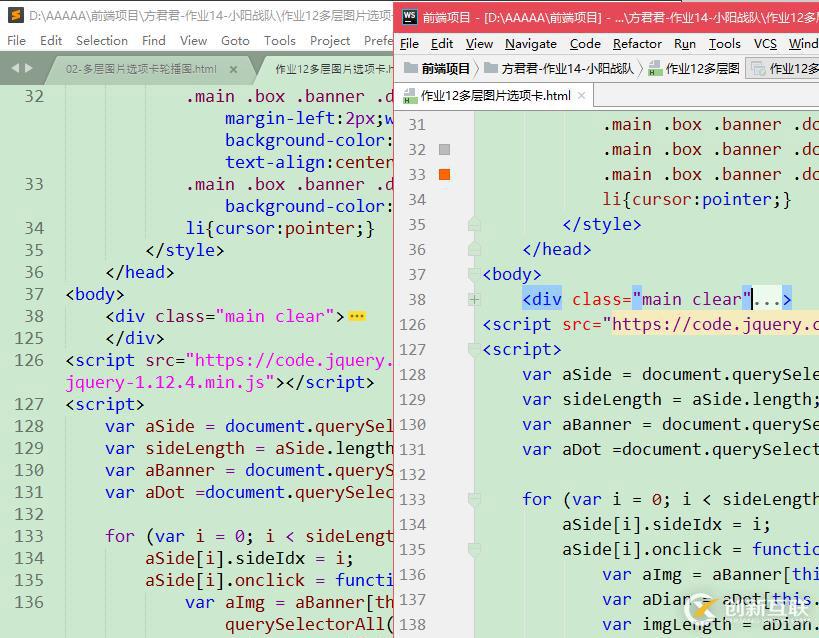Collapse body fold marker on line 37
819x638 pixels.
click(x=474, y=274)
